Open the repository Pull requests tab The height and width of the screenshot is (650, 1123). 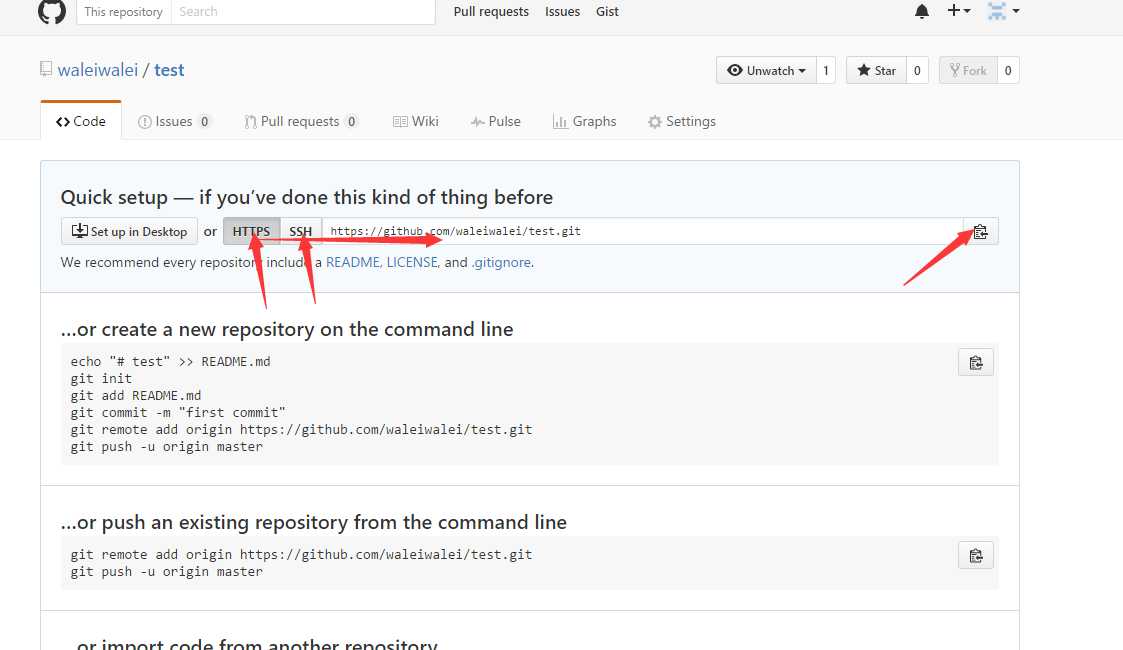[x=301, y=121]
